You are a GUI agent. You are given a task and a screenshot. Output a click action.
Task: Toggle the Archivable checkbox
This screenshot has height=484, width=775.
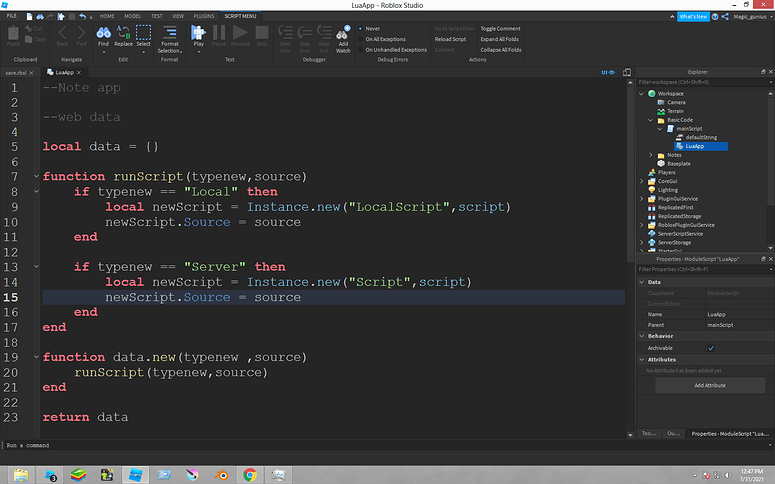[710, 348]
